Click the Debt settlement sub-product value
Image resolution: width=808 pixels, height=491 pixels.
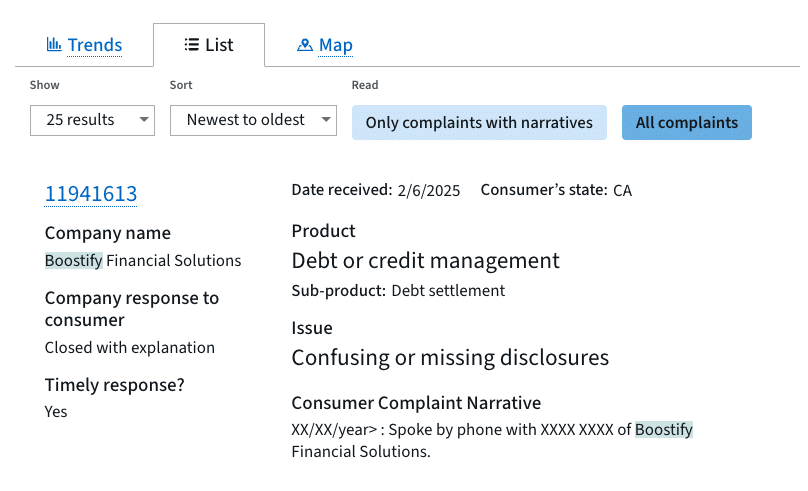(448, 291)
